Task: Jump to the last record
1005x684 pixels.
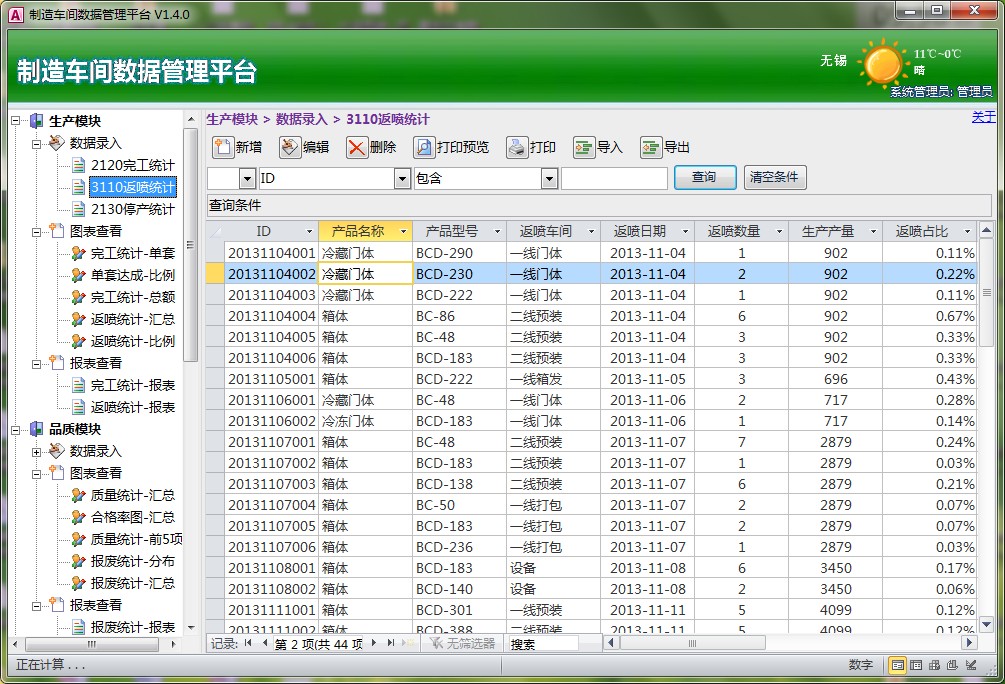Action: pyautogui.click(x=390, y=643)
